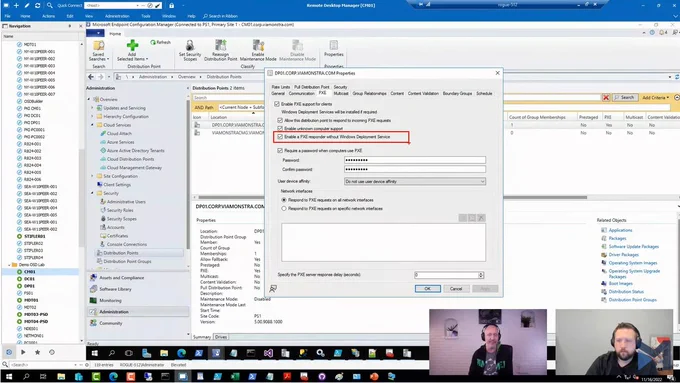This screenshot has width=680, height=383.
Task: Open the Boot Images related link
Action: pos(620,283)
